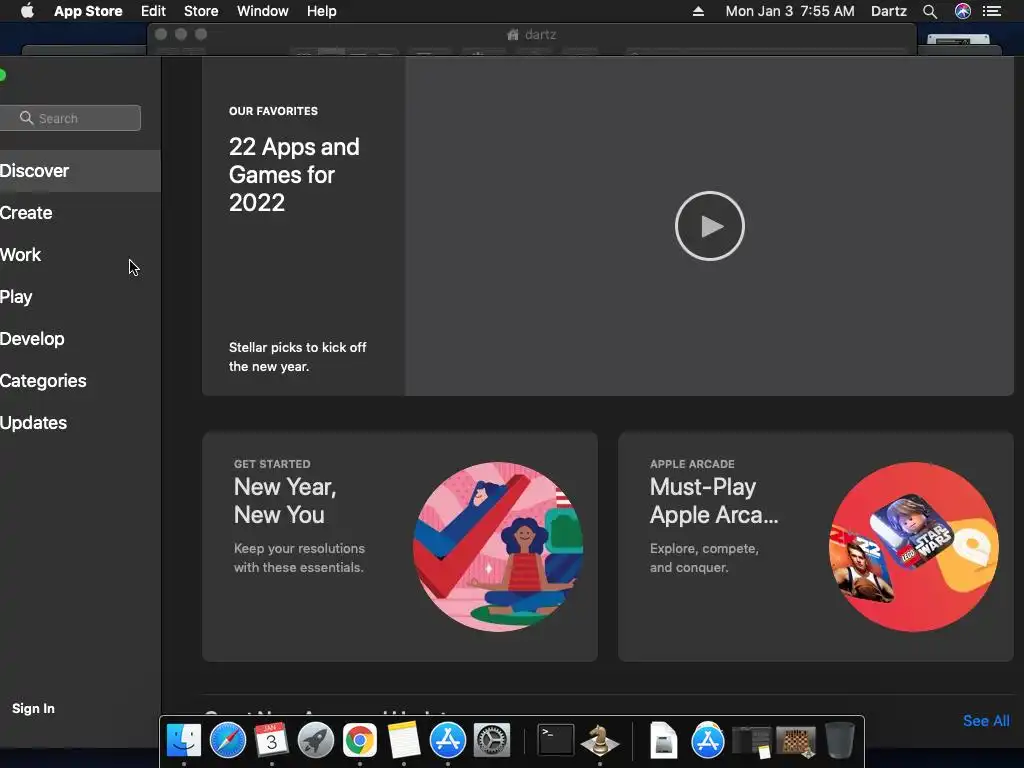This screenshot has height=768, width=1024.
Task: Click the App Store search field
Action: click(x=70, y=118)
